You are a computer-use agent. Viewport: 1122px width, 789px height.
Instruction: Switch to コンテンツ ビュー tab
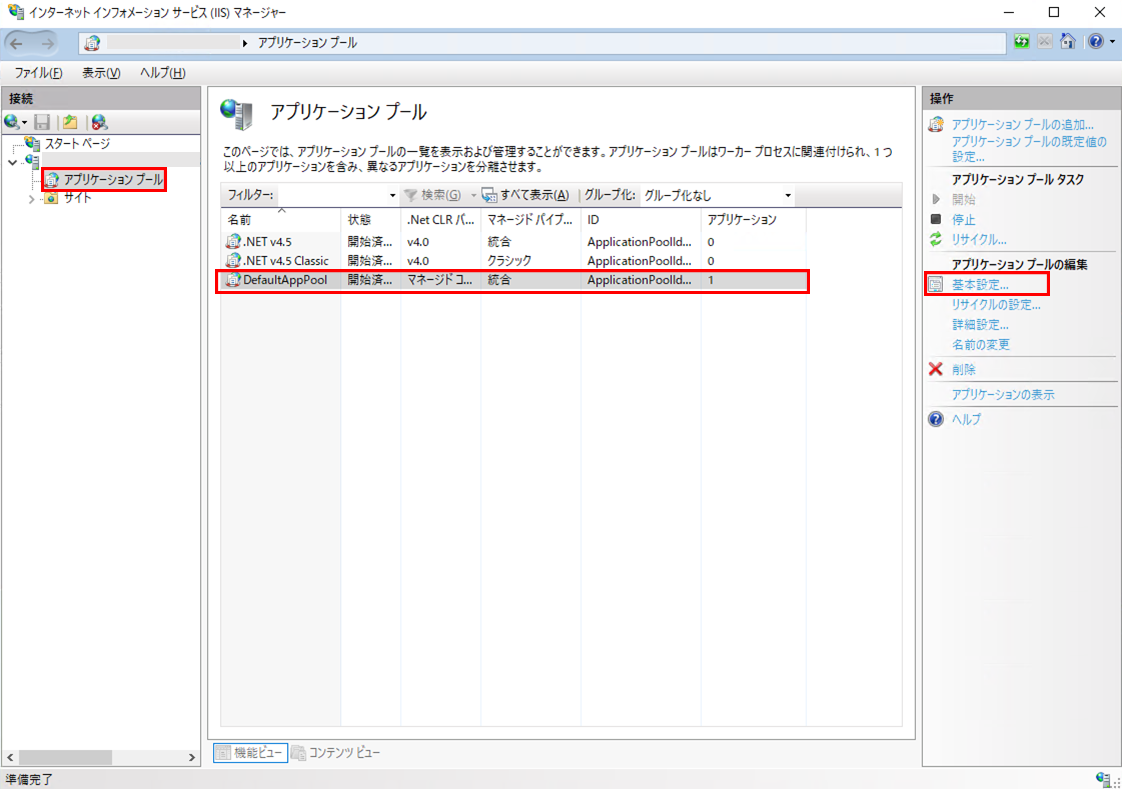coord(336,753)
